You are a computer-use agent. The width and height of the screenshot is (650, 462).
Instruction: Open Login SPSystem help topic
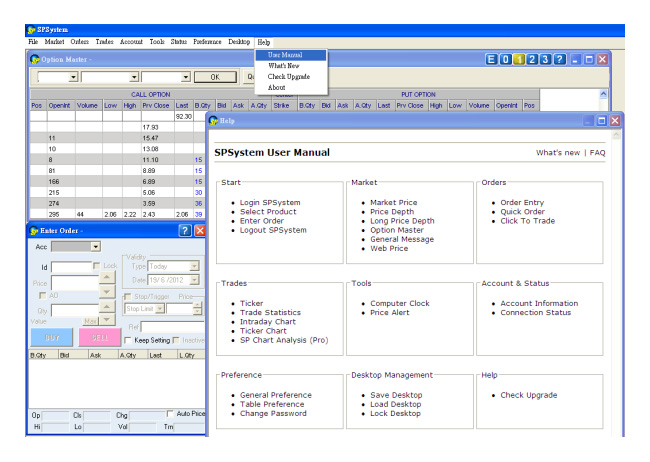[x=270, y=202]
